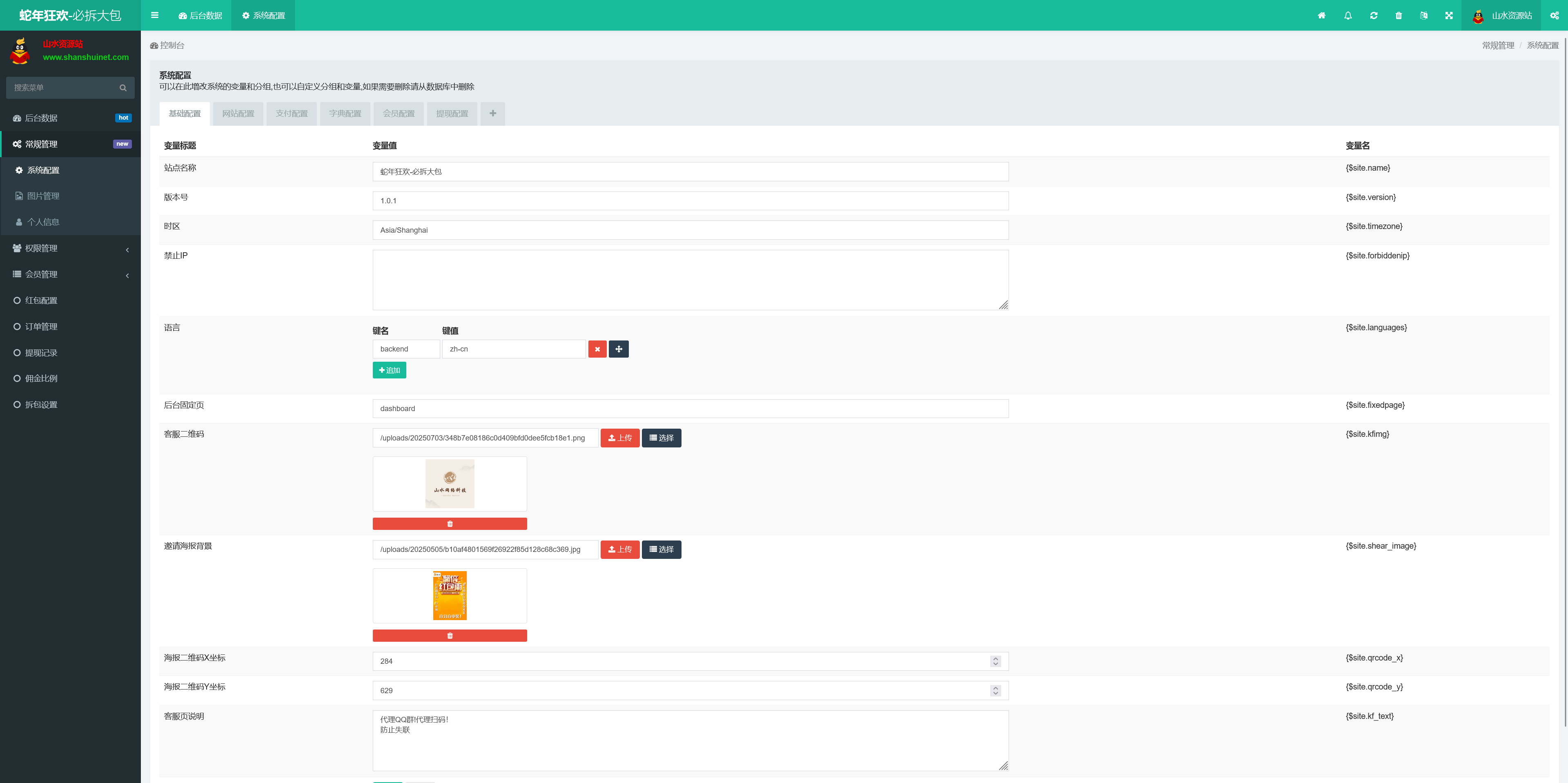Click the home icon in top bar

click(1321, 16)
